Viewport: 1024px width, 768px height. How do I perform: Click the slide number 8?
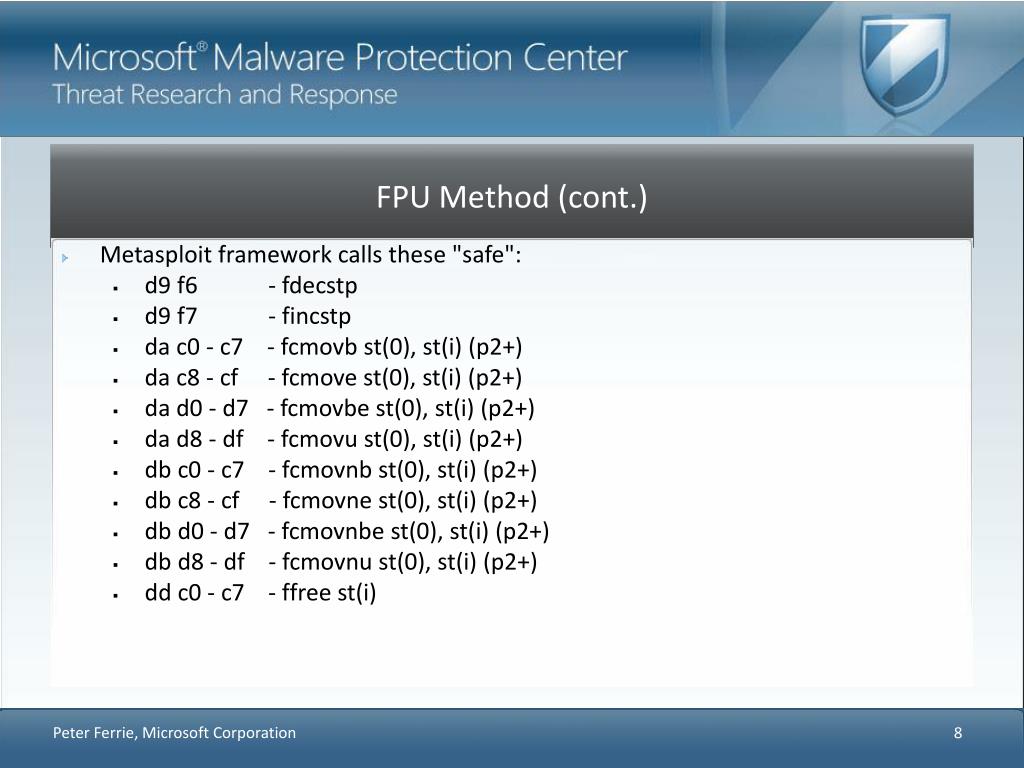pyautogui.click(x=957, y=733)
